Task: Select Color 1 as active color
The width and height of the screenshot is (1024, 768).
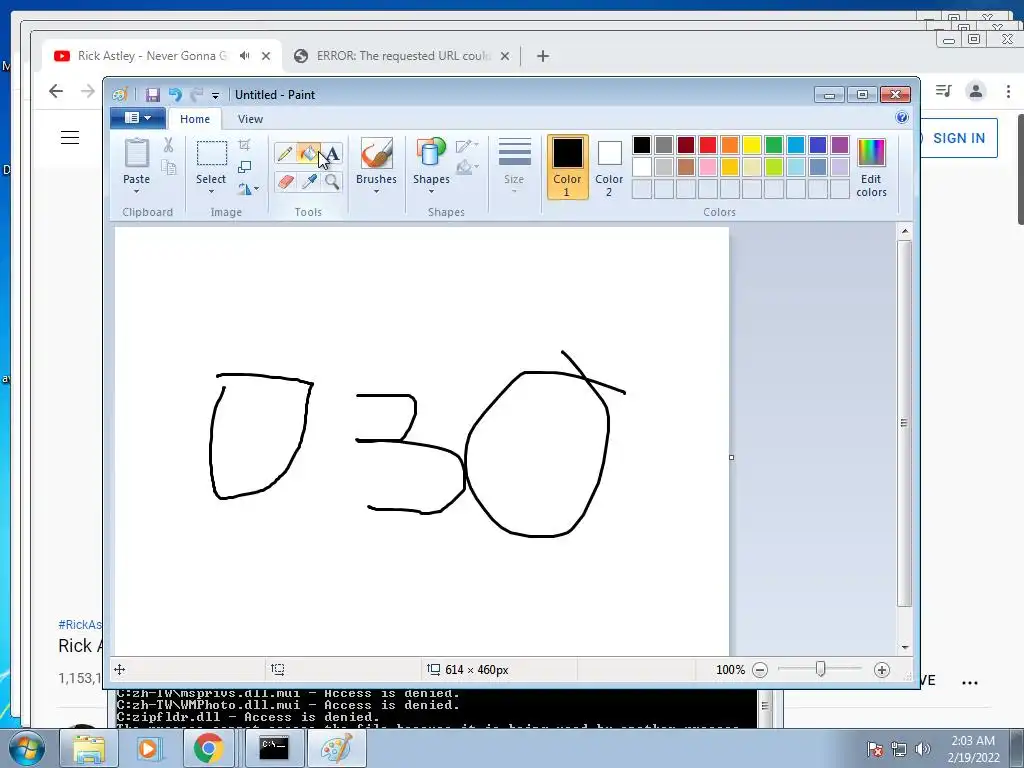Action: pos(568,167)
